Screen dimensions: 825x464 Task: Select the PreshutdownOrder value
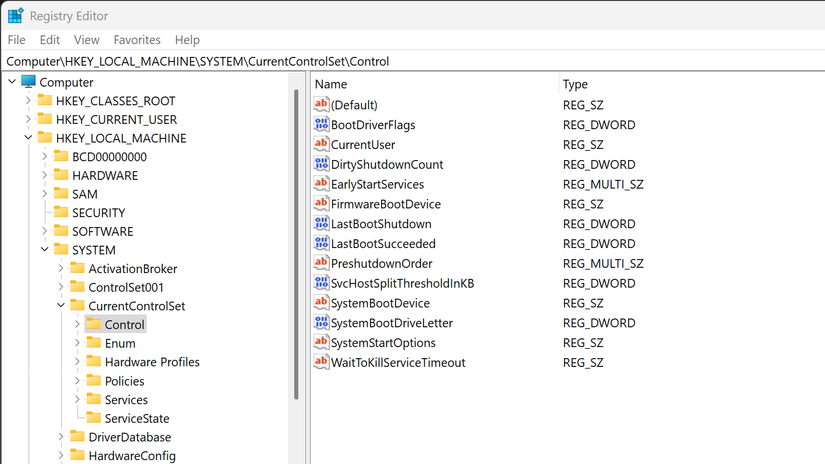pyautogui.click(x=381, y=264)
